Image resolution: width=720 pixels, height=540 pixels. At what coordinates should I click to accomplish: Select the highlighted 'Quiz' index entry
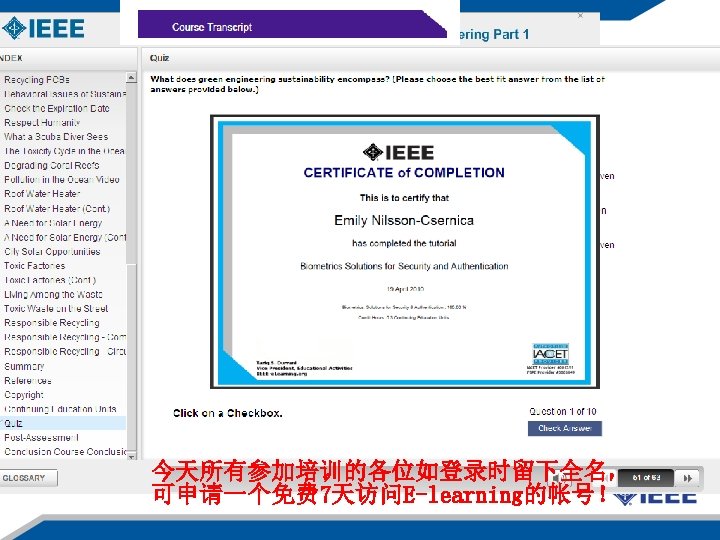[63, 423]
